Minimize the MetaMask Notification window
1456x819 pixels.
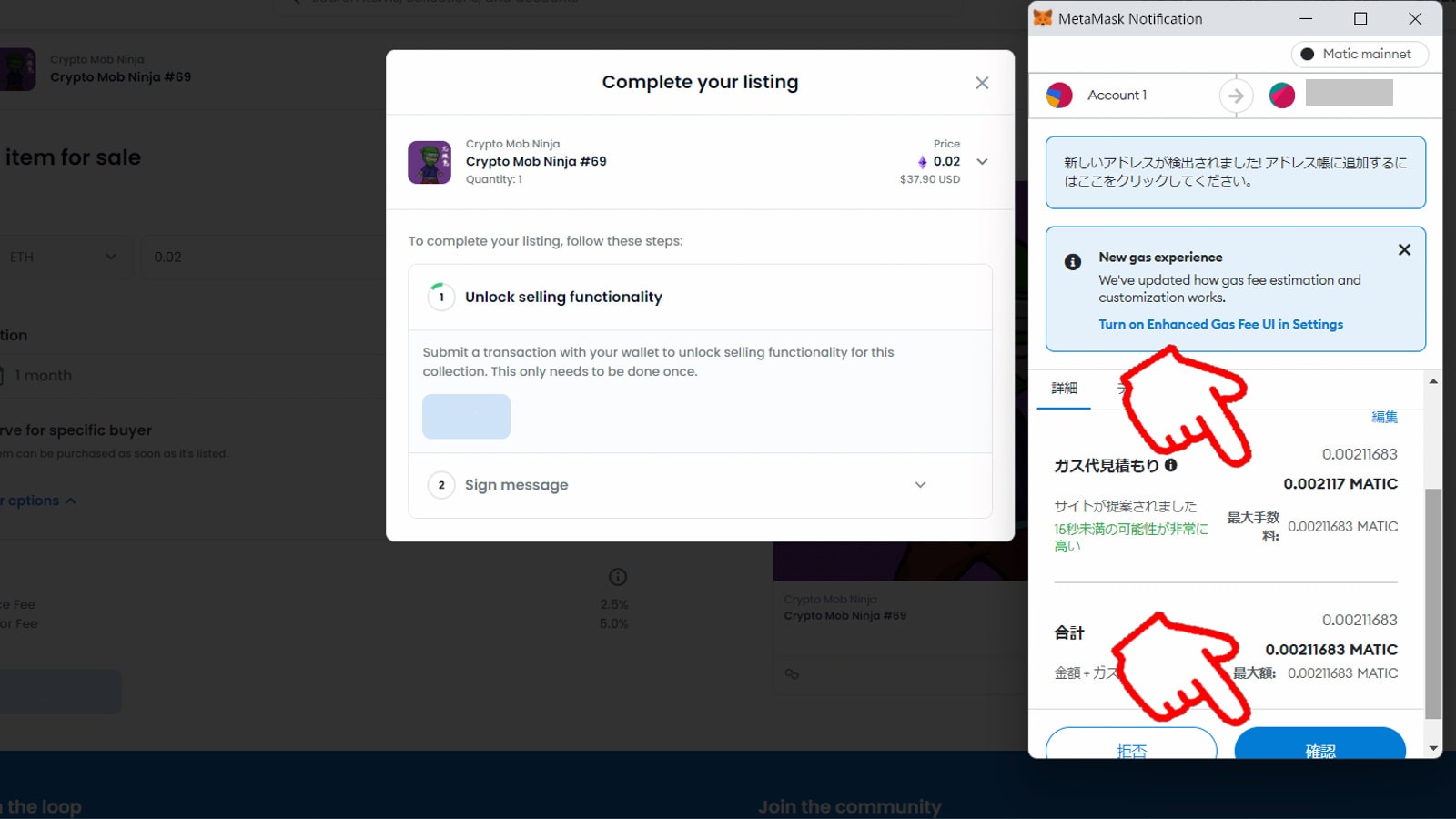pos(1306,18)
